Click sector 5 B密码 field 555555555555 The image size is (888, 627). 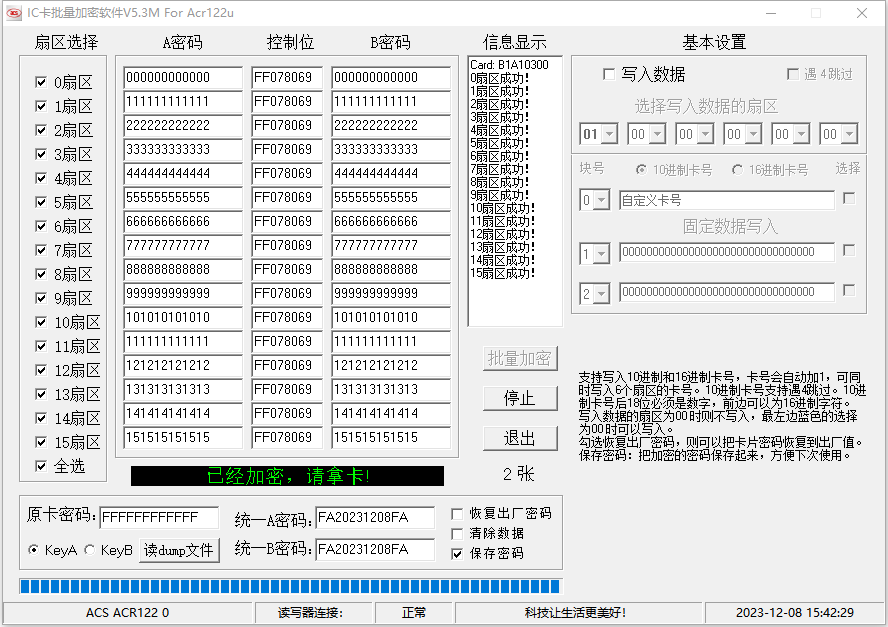391,198
